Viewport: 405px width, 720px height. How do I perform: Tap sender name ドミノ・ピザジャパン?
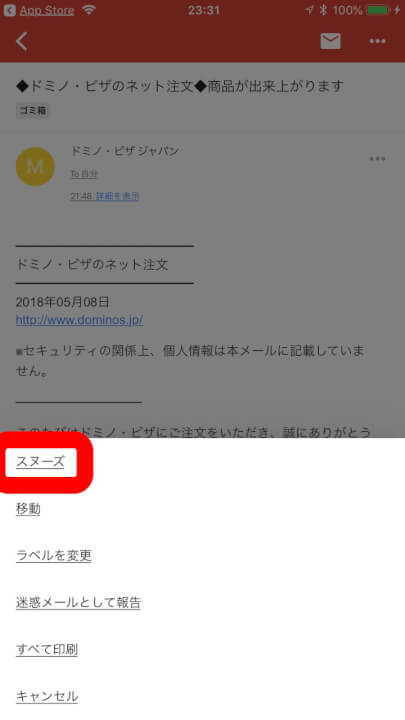coord(125,151)
